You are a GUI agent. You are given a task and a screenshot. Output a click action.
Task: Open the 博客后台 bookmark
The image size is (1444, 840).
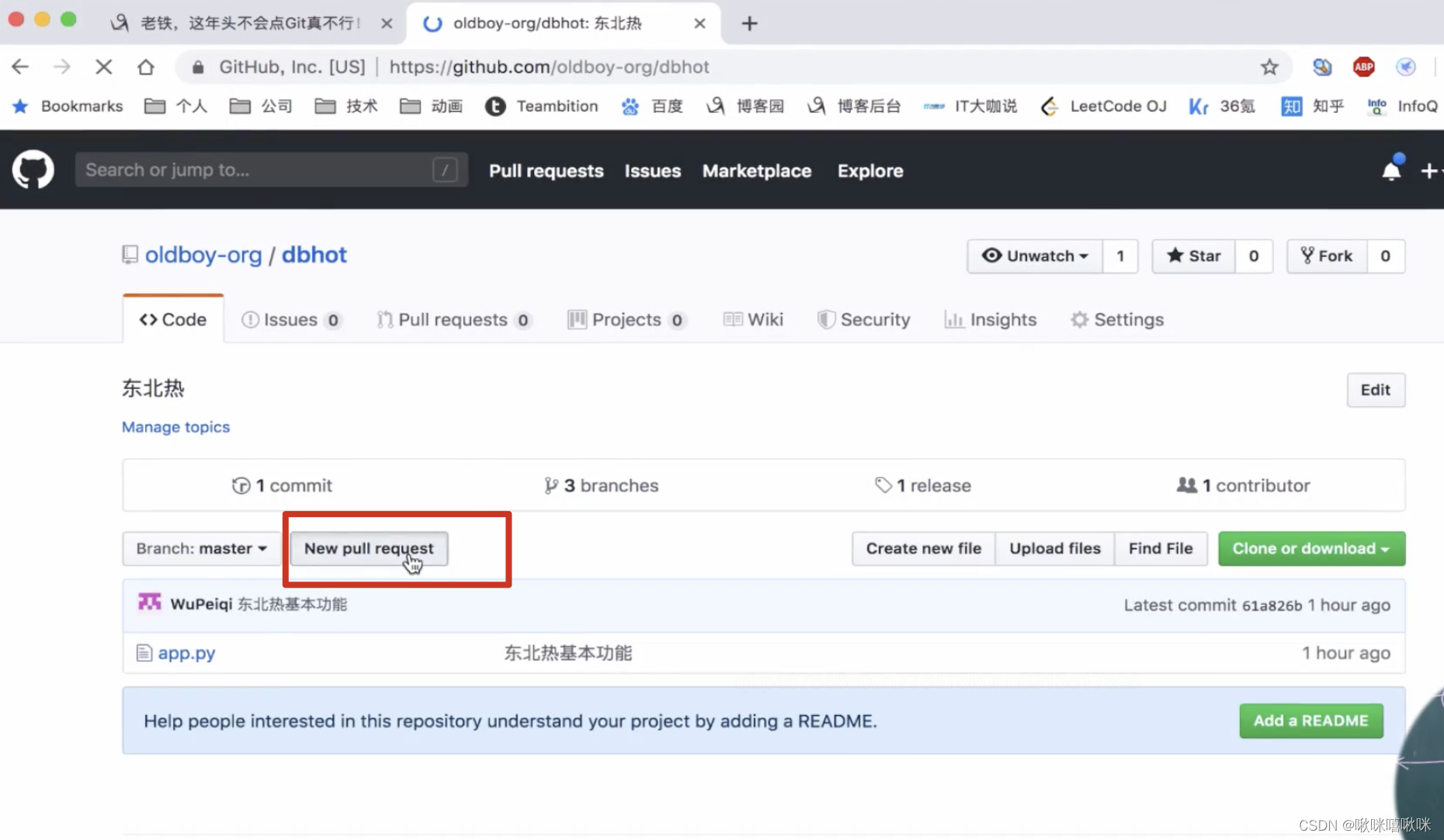coord(854,106)
